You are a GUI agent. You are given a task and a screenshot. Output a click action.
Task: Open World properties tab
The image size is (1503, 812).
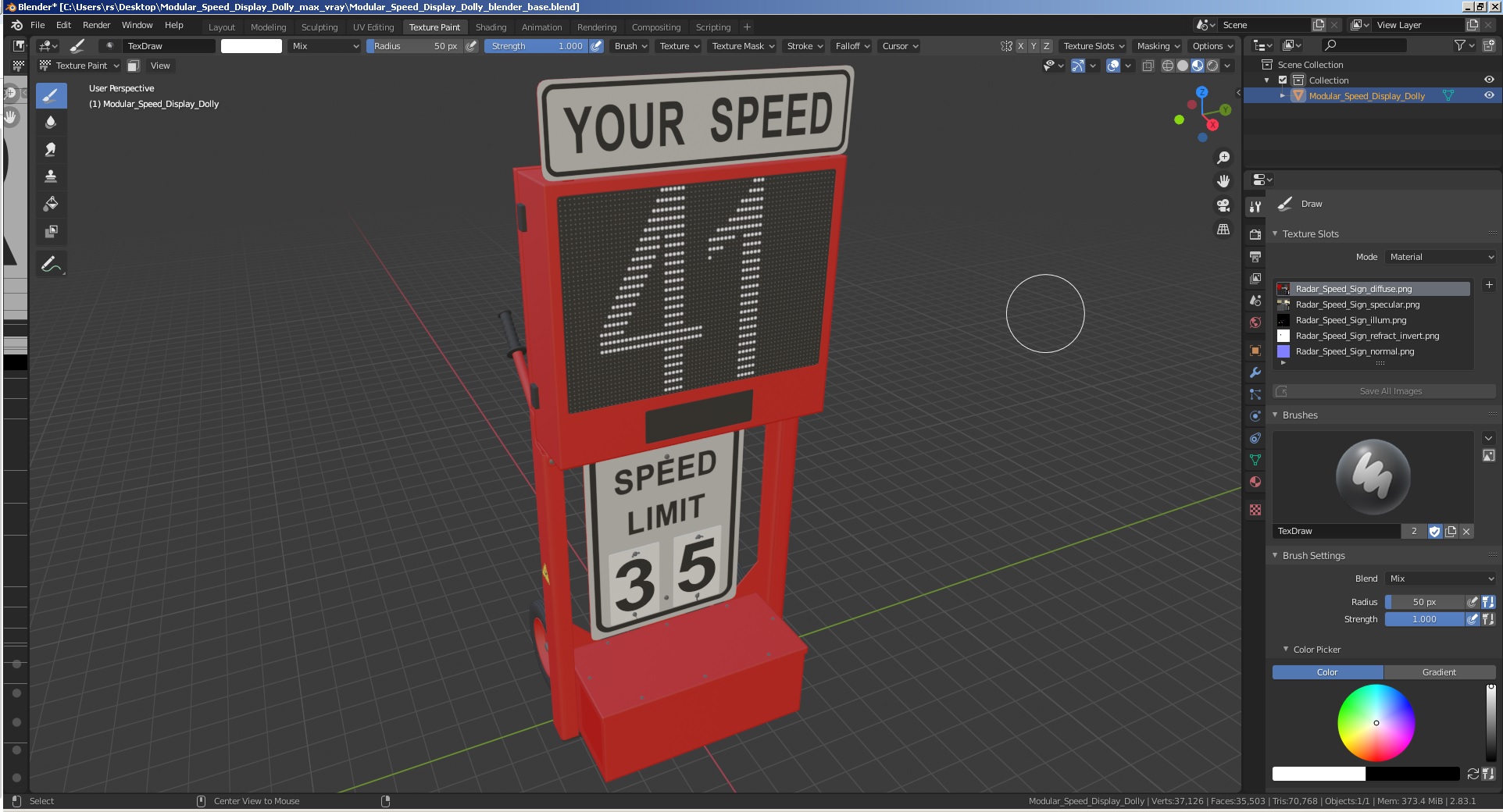click(1255, 322)
